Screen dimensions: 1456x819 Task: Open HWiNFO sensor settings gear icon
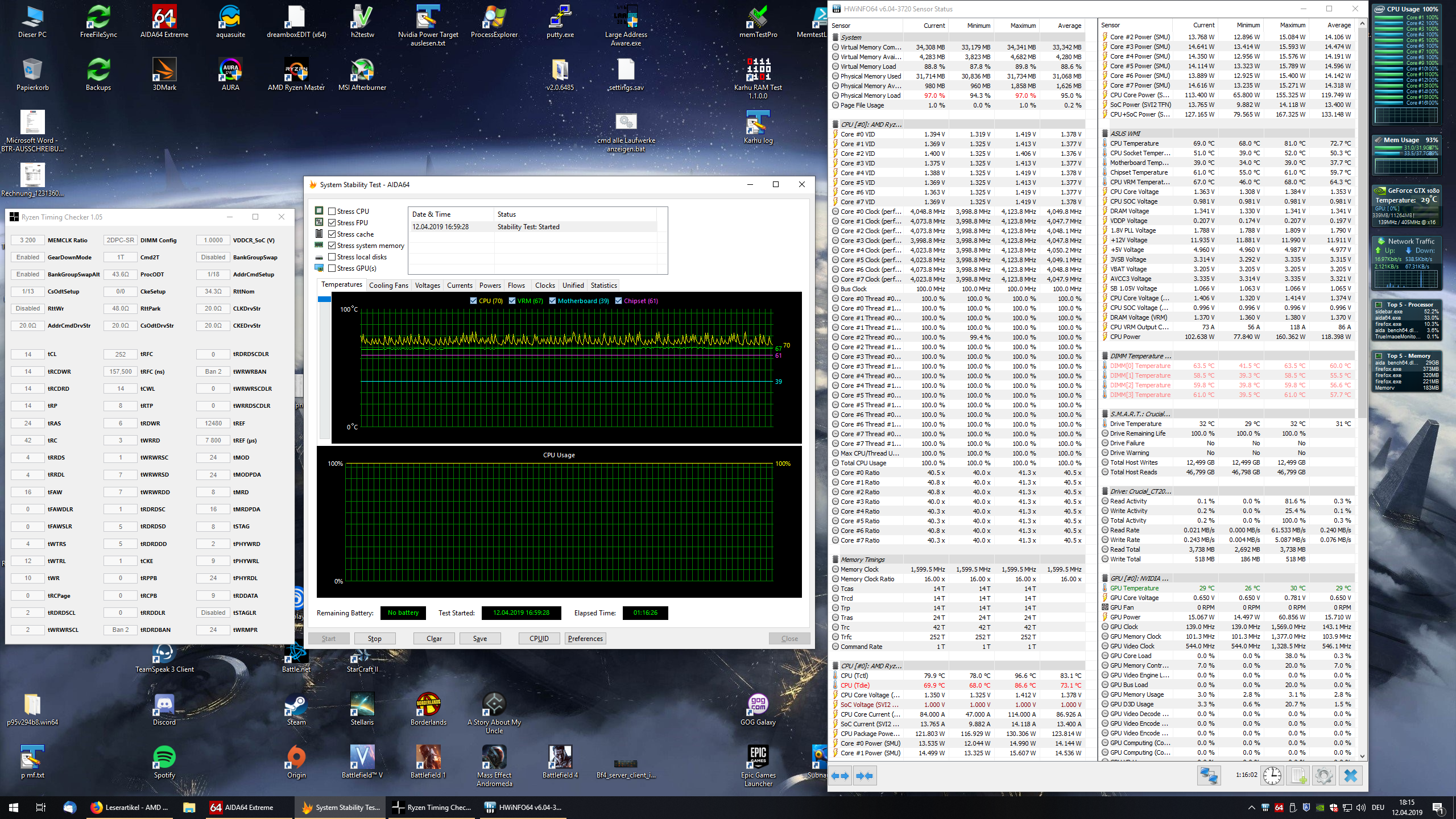[x=1324, y=776]
